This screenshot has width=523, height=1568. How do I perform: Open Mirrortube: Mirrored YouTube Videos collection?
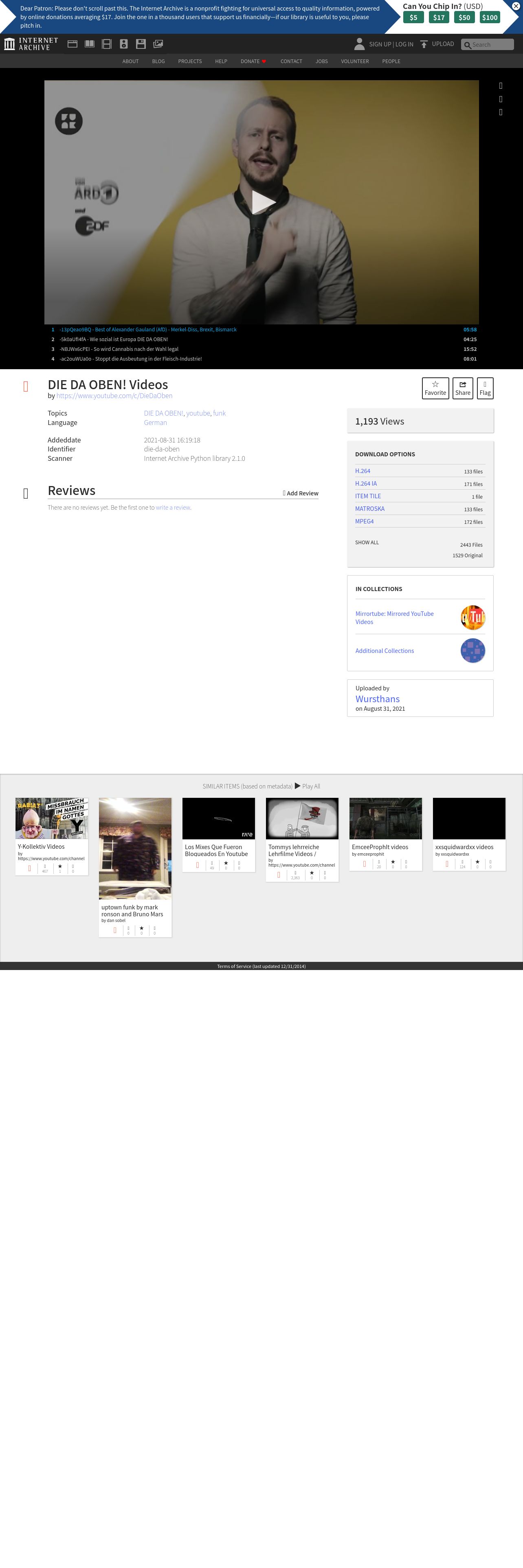pos(395,618)
